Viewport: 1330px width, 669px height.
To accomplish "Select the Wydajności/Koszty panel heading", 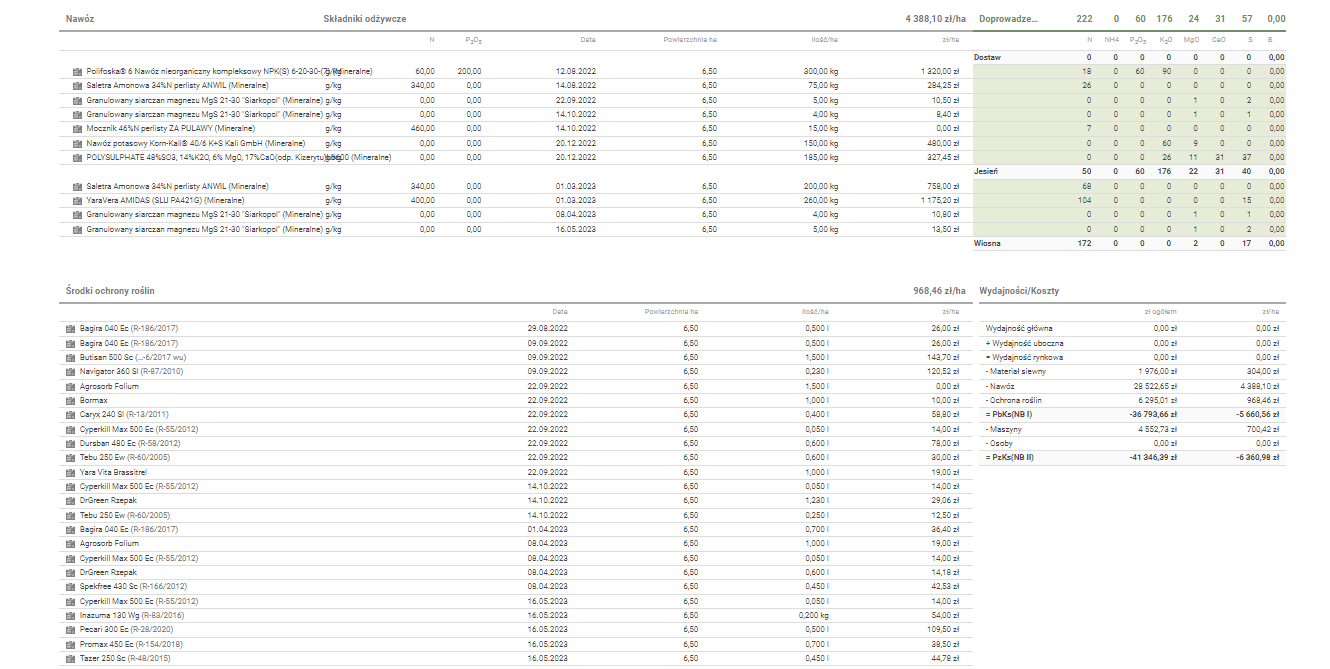I will [1019, 291].
